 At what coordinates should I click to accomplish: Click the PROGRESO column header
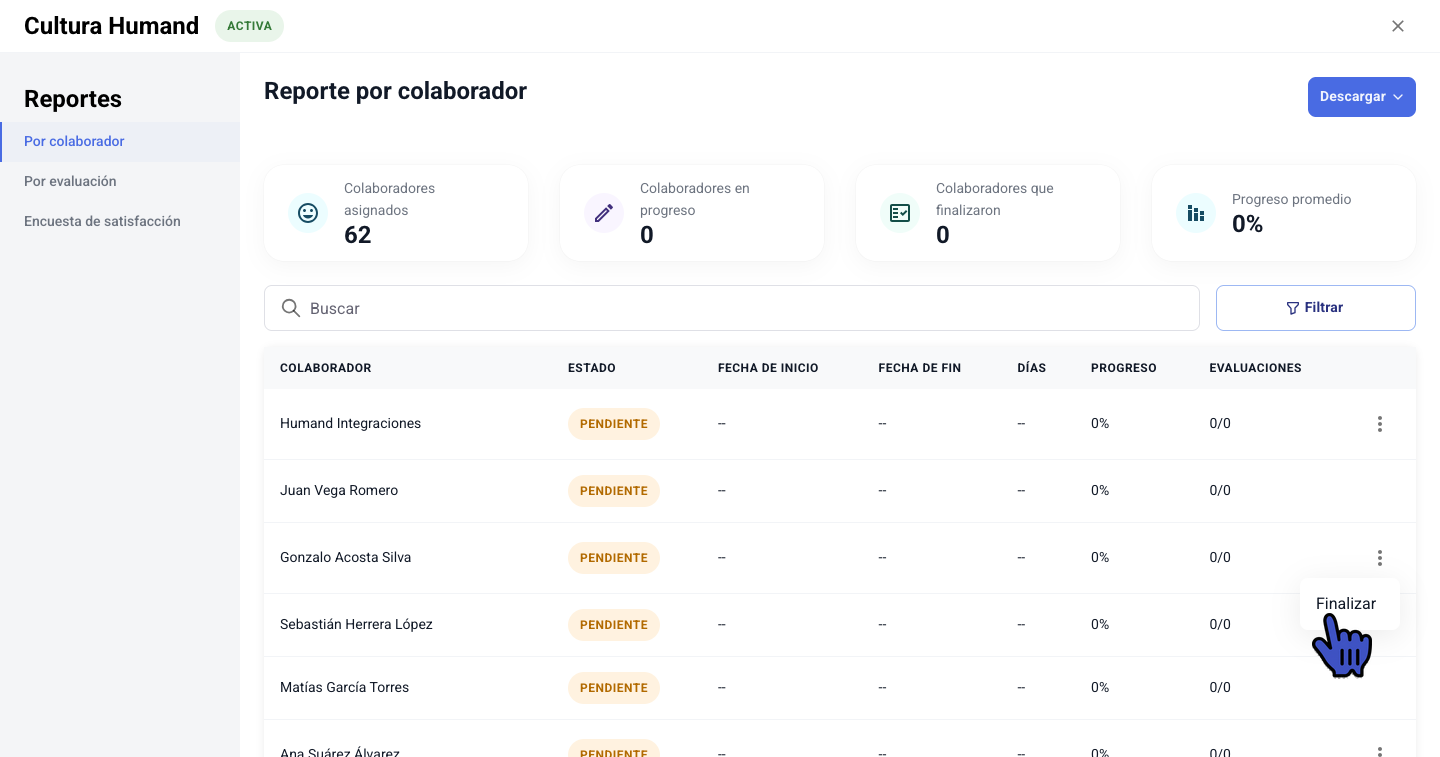pos(1124,368)
